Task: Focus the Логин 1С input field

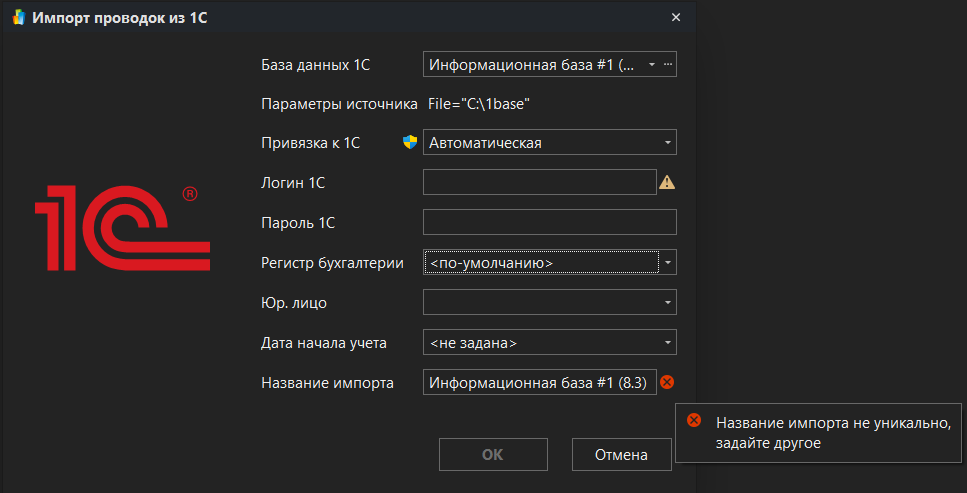Action: click(540, 182)
